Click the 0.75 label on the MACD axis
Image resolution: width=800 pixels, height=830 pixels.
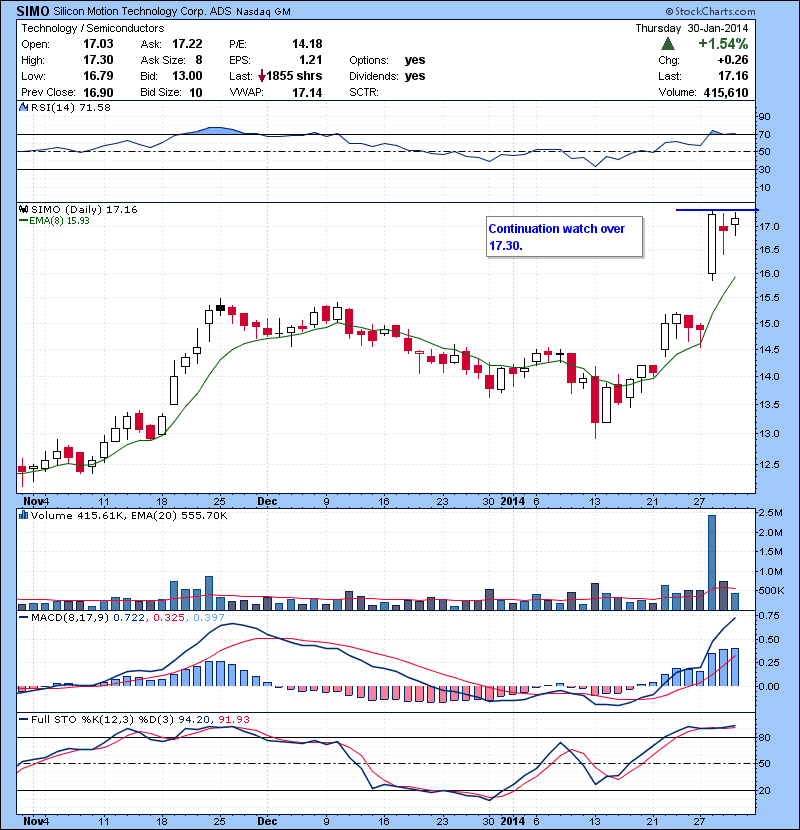[x=769, y=616]
